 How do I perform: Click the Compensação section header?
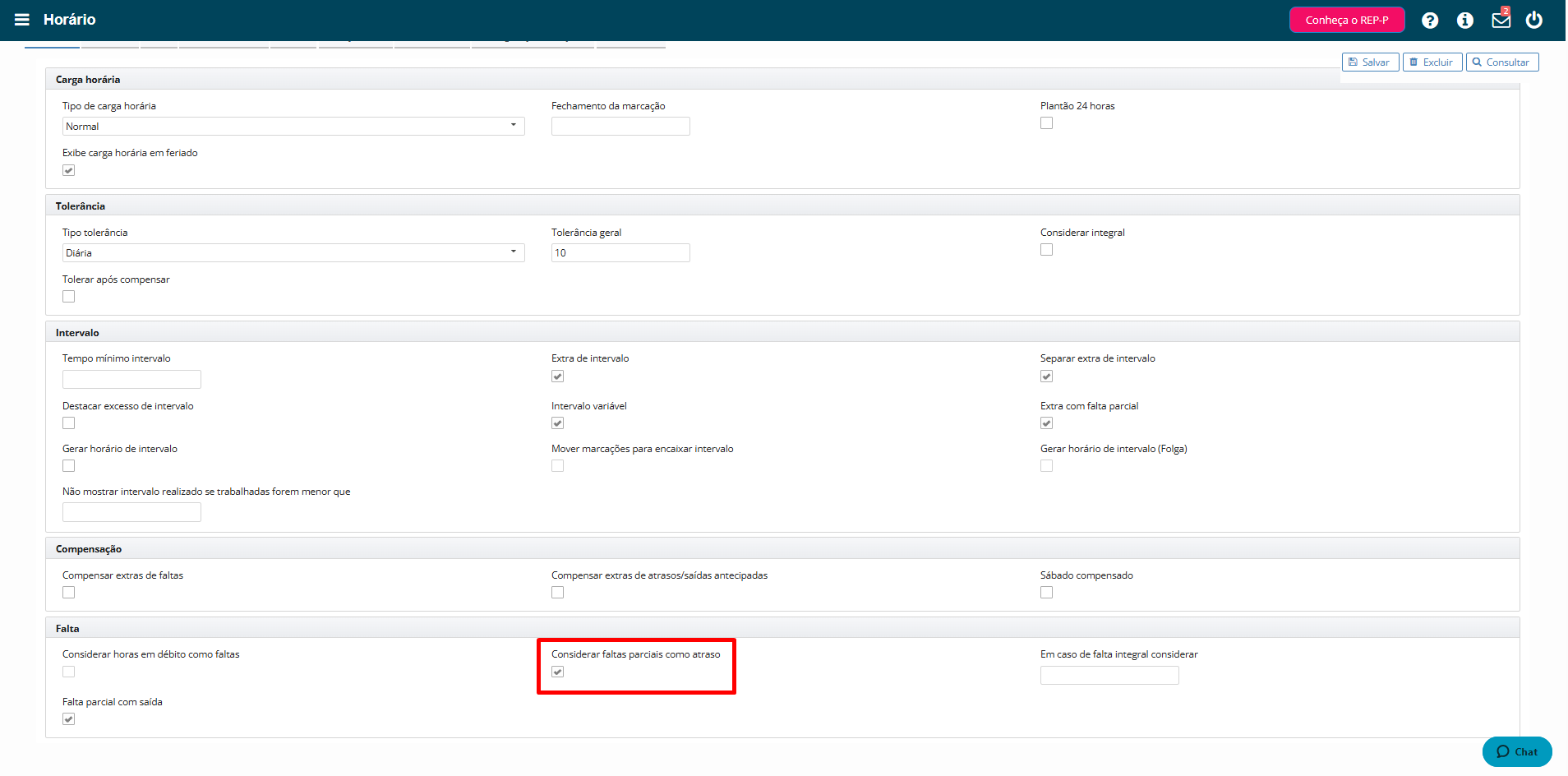click(782, 549)
